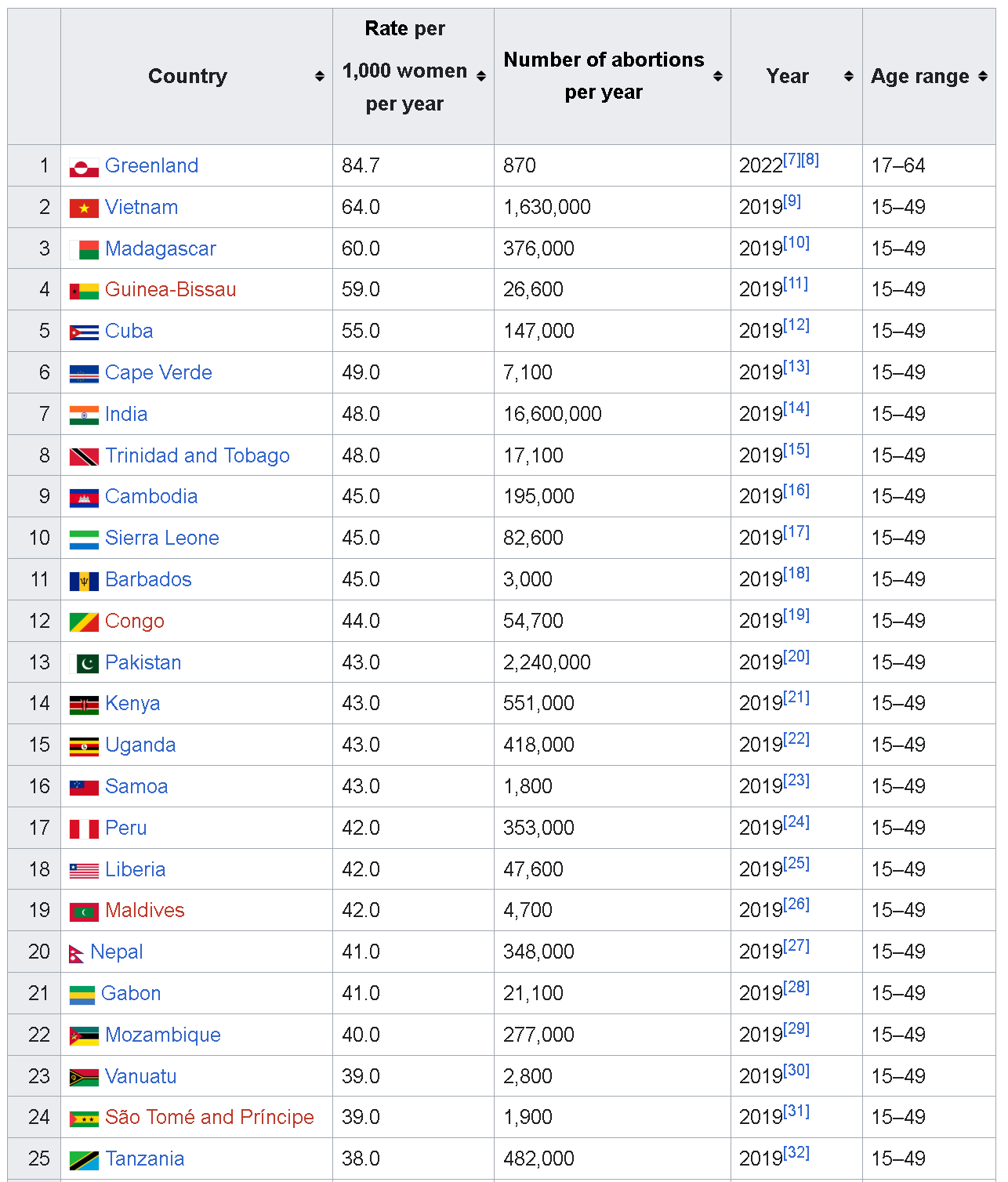Open citation [27] in Nepal row
The width and height of the screenshot is (1008, 1182).
click(x=796, y=946)
